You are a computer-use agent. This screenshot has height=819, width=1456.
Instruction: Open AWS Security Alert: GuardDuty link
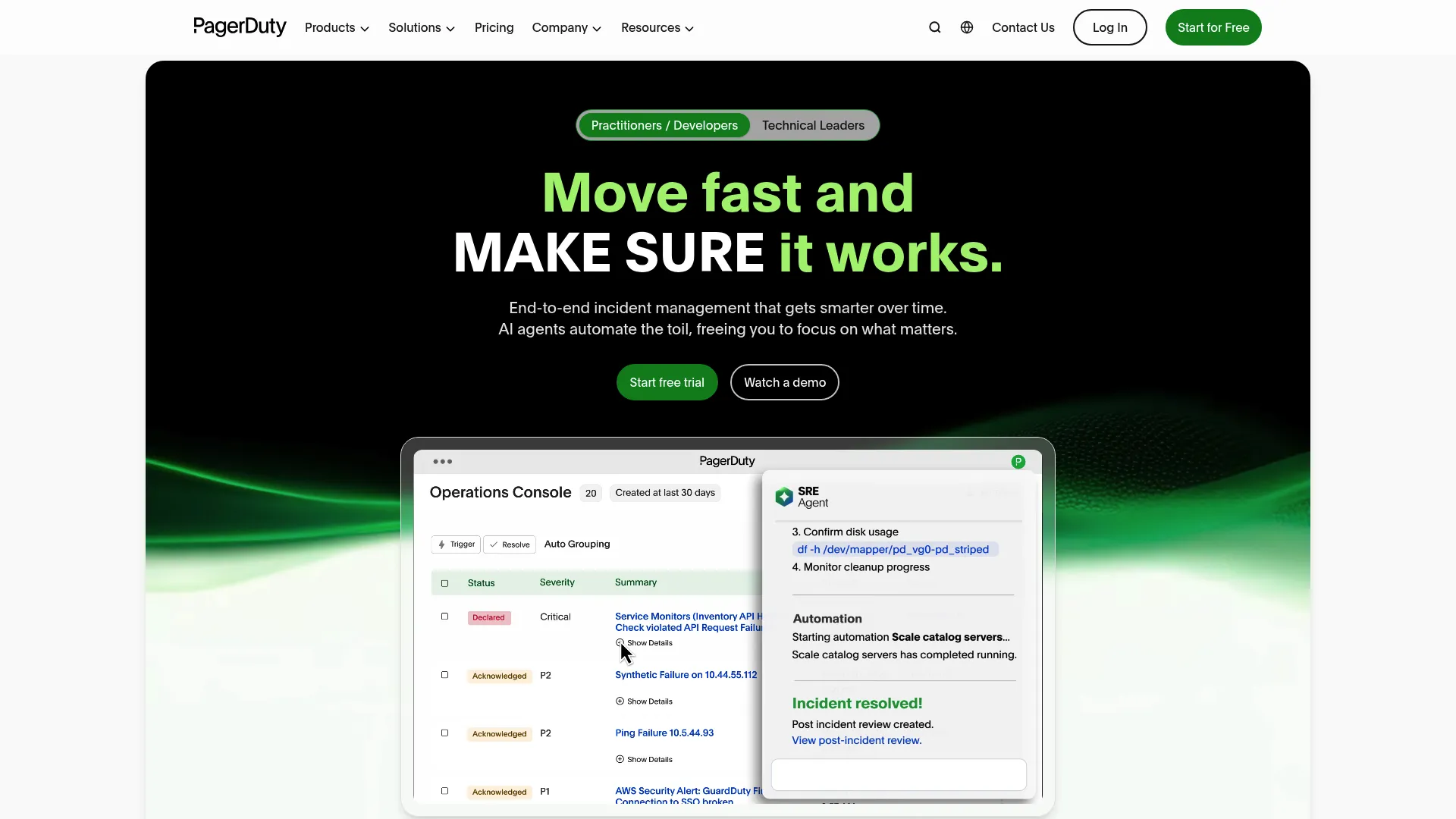(689, 795)
